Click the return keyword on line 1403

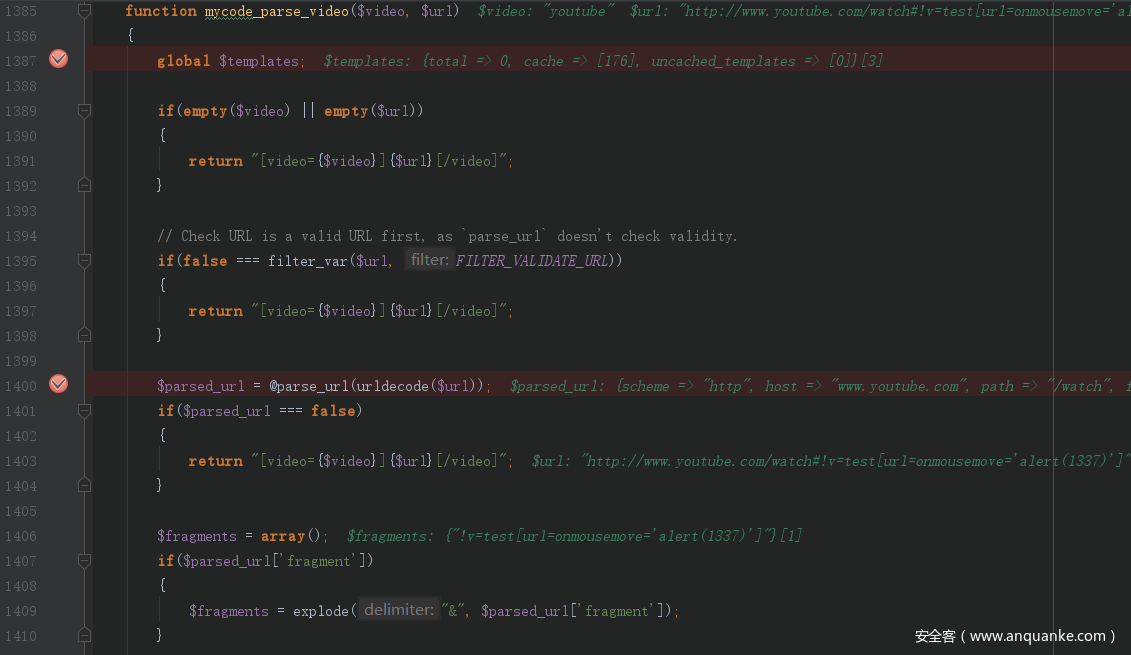coord(215,461)
